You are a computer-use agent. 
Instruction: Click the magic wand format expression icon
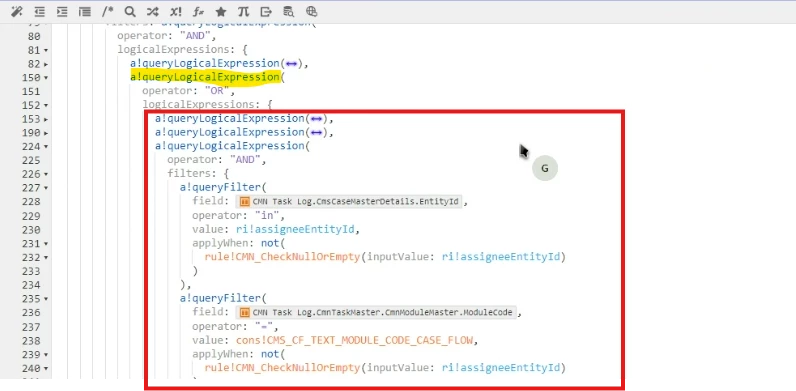point(17,12)
